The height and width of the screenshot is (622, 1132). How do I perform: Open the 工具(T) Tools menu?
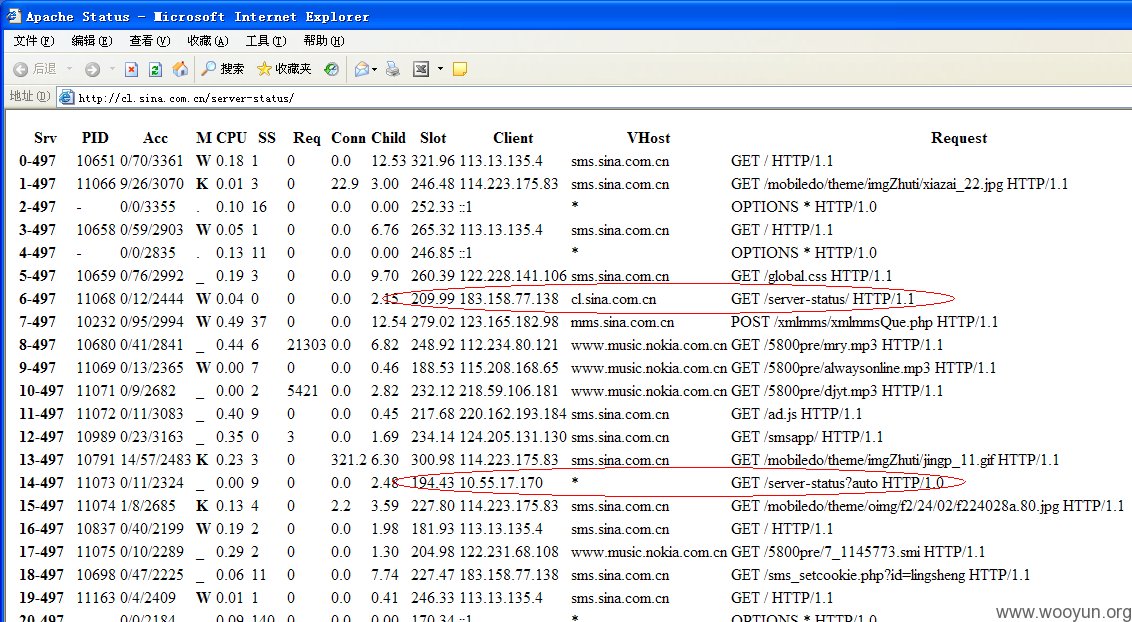(266, 40)
